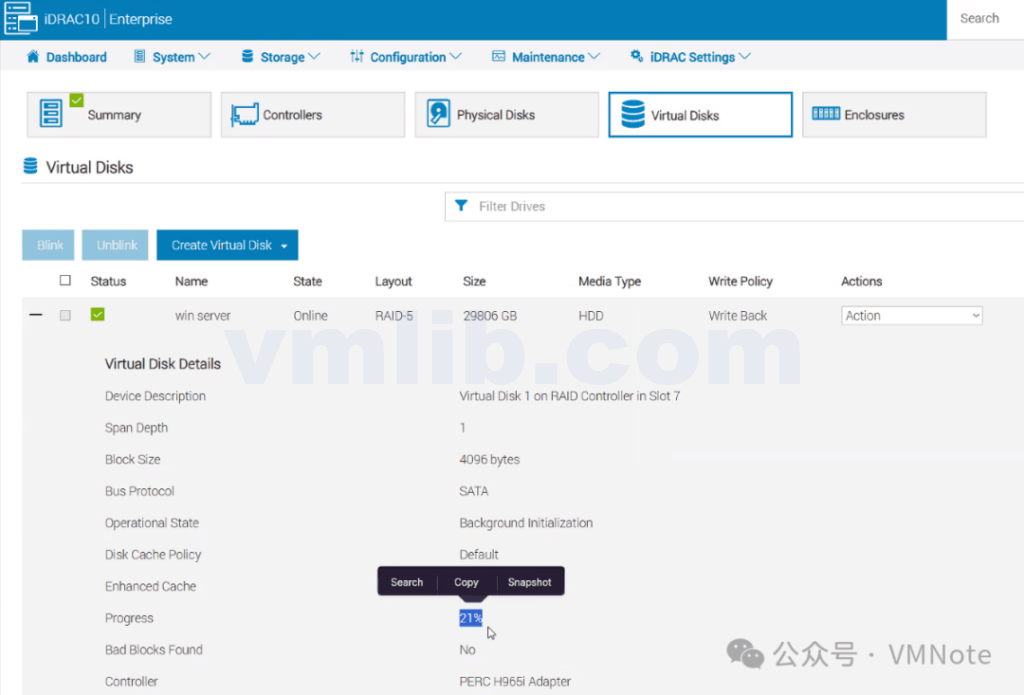Click the Enclosures icon
Image resolution: width=1024 pixels, height=695 pixels.
coord(825,114)
